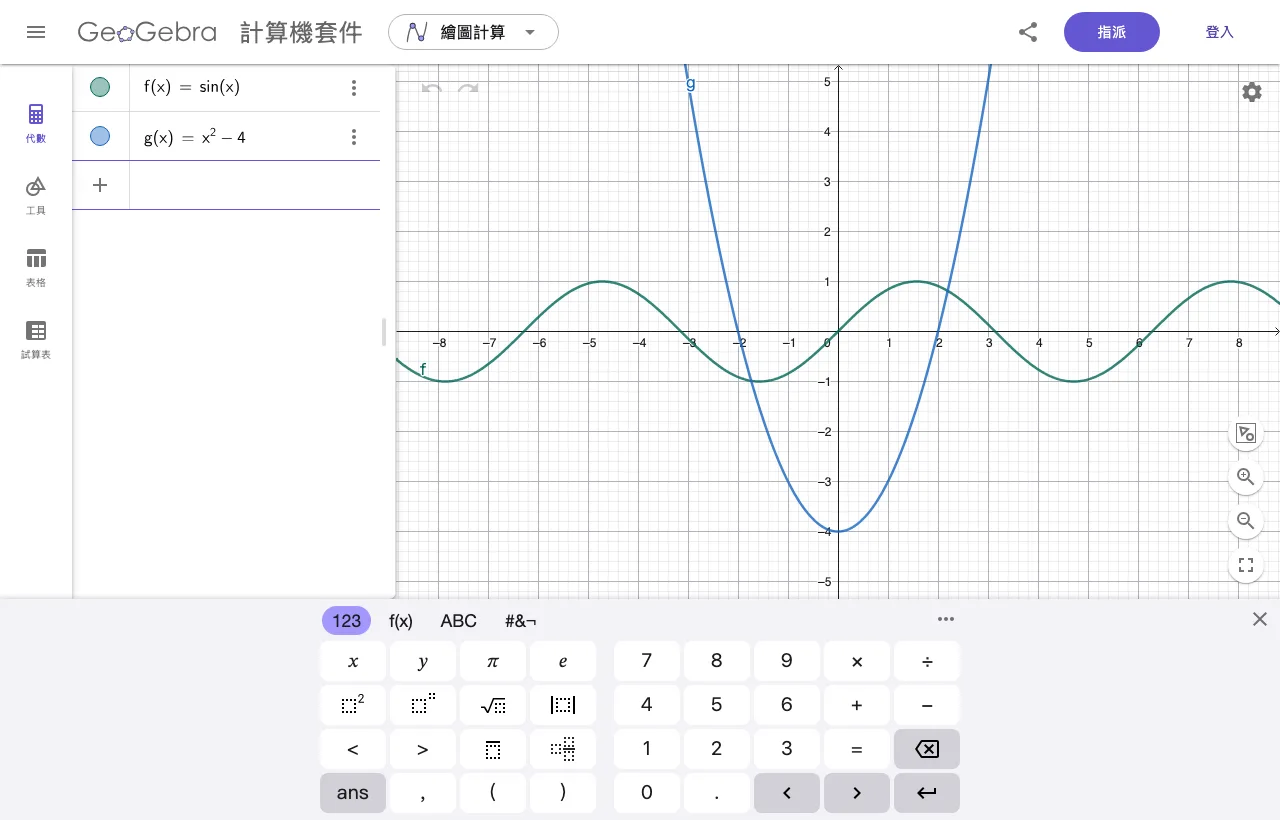Click the absolute value key

coord(563,705)
